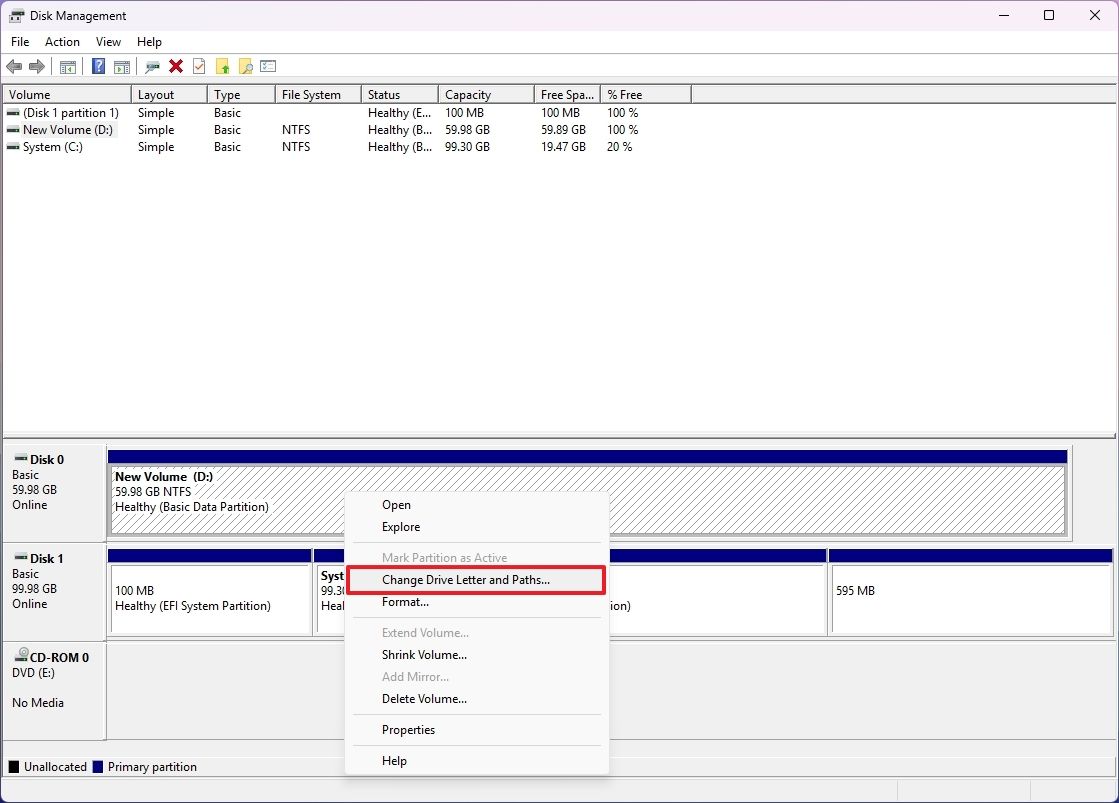This screenshot has width=1119, height=803.
Task: Open the Action menu
Action: (x=62, y=42)
